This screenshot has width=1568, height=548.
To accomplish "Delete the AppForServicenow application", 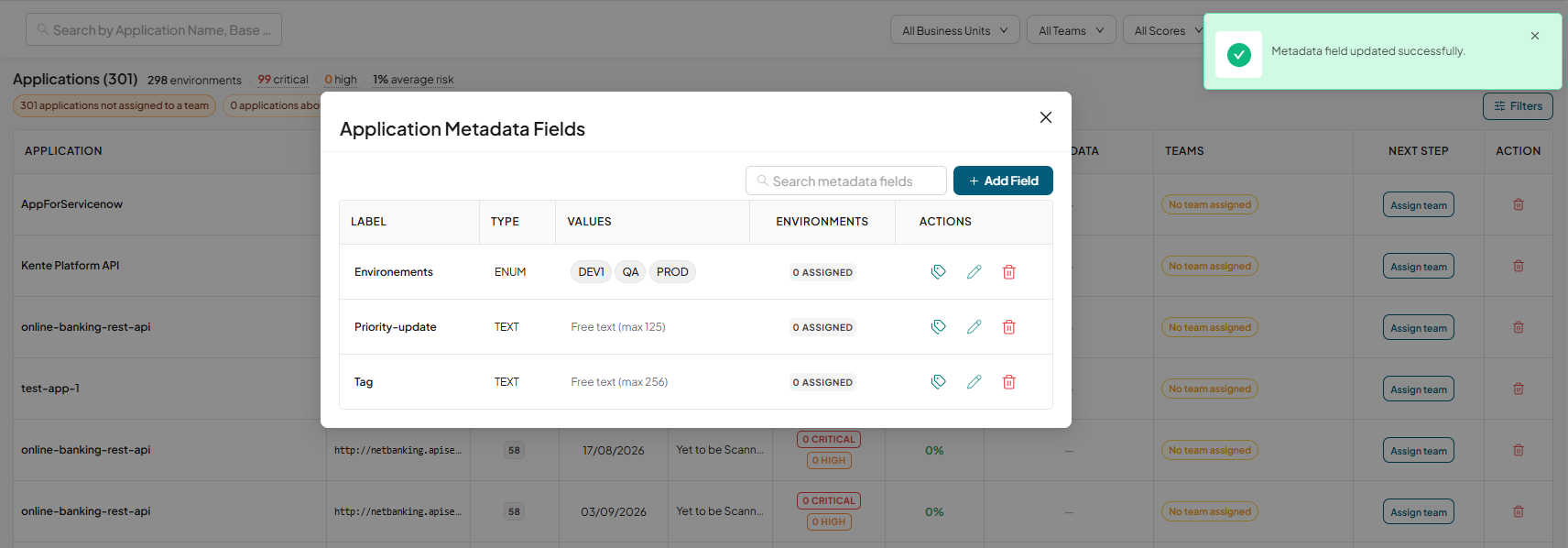I will (x=1519, y=204).
